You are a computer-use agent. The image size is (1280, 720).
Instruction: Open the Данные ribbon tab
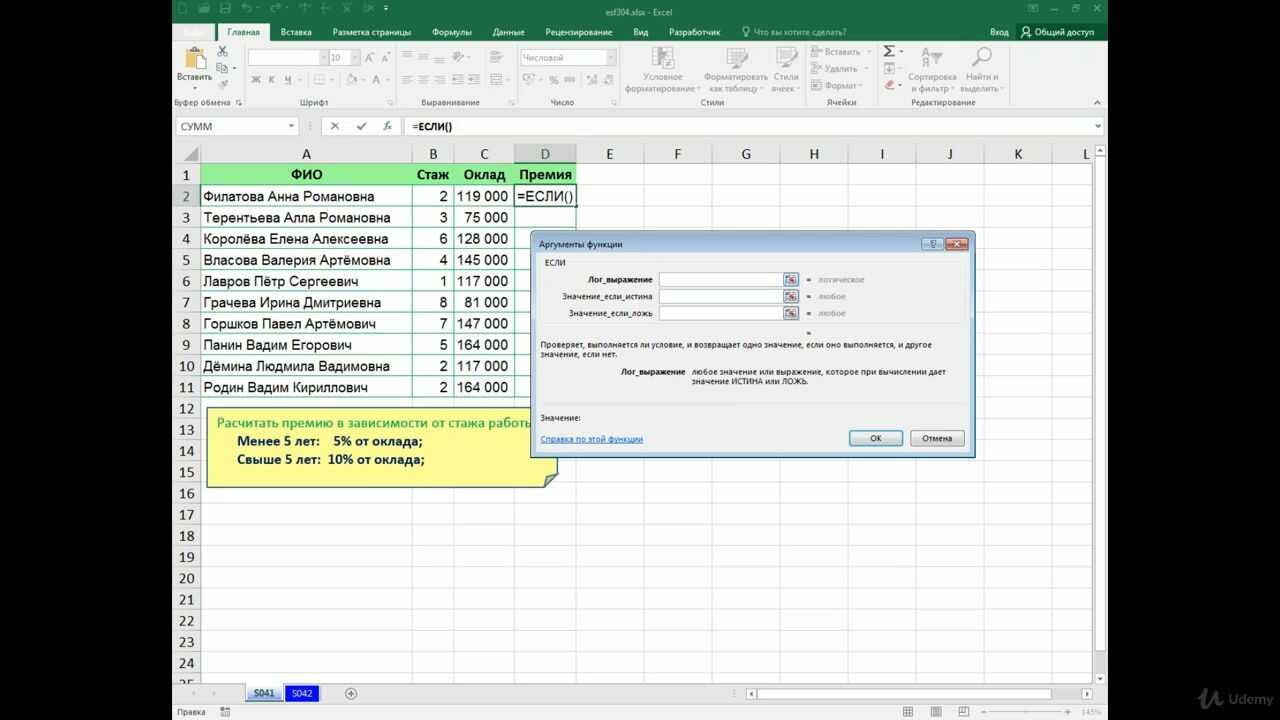click(x=509, y=32)
